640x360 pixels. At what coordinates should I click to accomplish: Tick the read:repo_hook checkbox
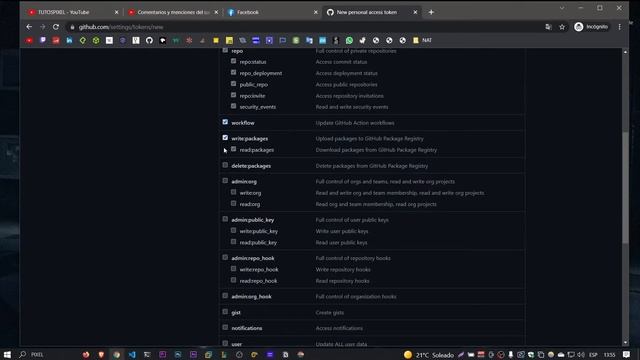233,280
